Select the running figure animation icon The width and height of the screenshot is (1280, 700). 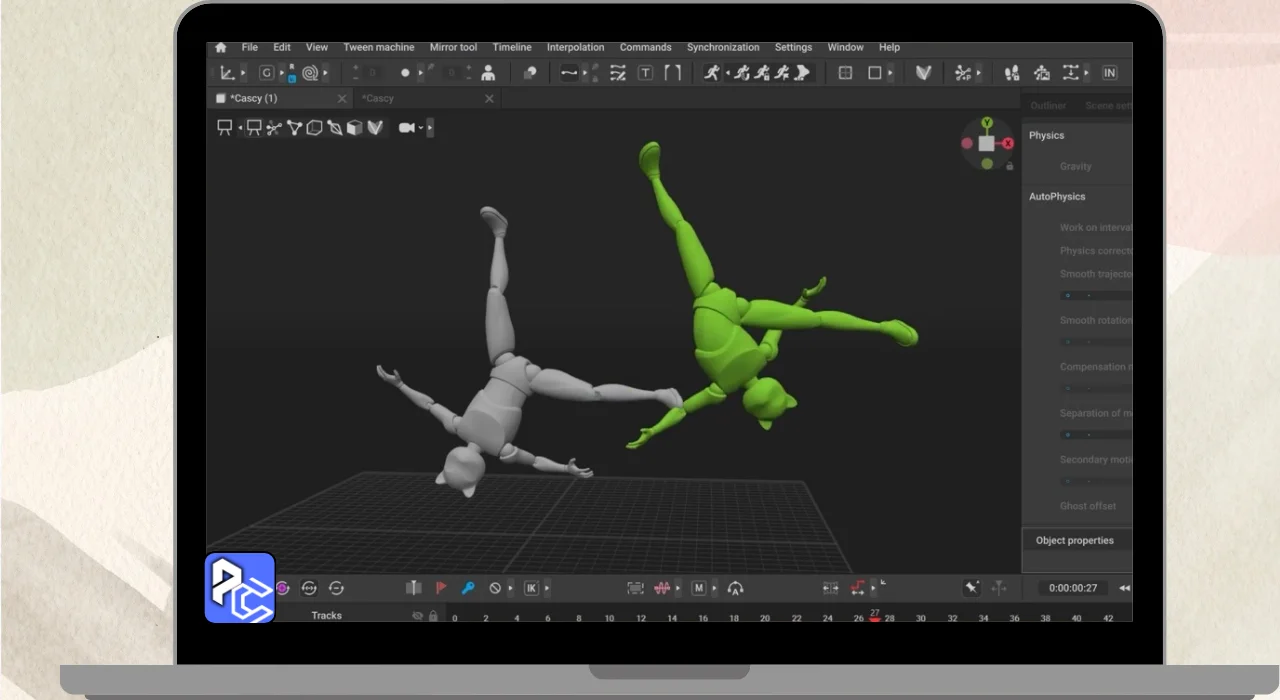711,73
